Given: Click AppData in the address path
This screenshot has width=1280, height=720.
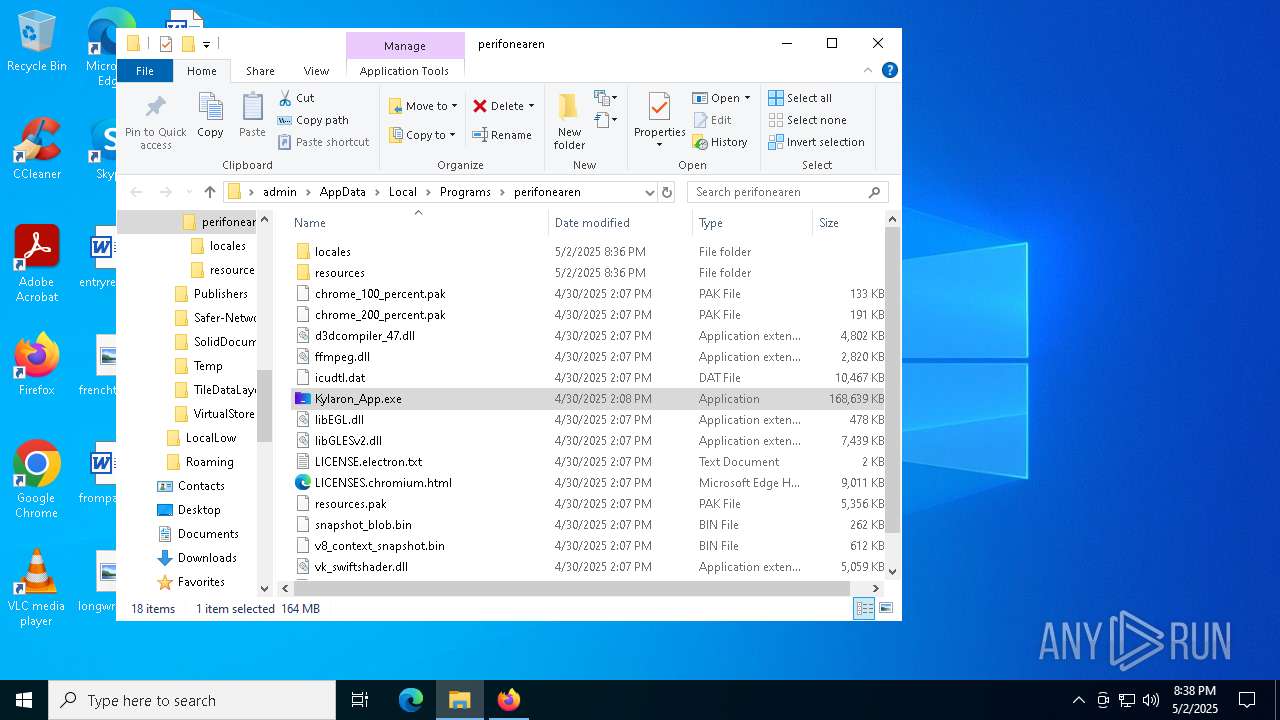Looking at the screenshot, I should point(342,192).
